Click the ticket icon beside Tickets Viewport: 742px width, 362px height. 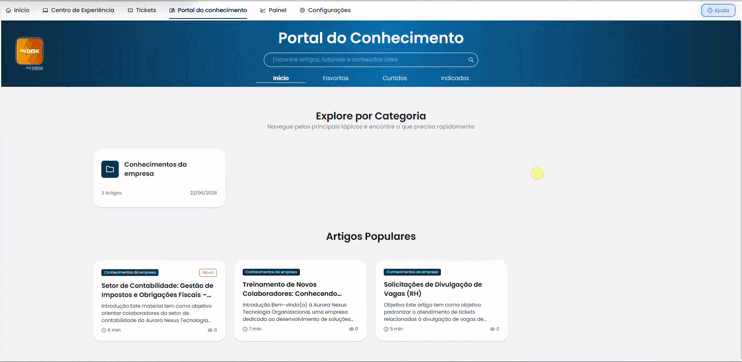130,10
